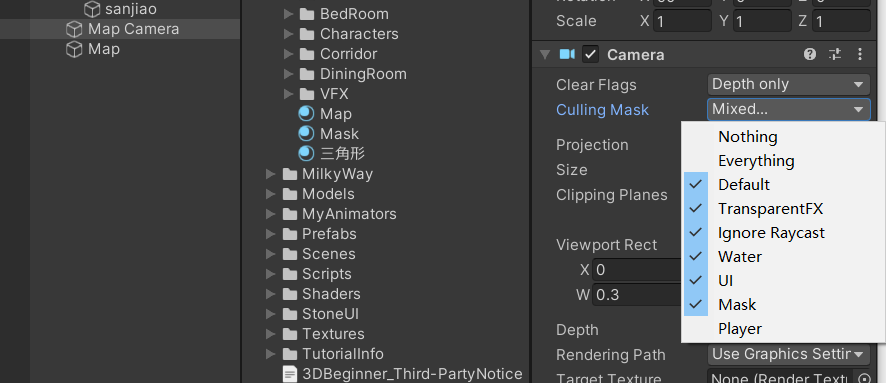
Task: Edit Viewport Rect X value
Action: [637, 270]
